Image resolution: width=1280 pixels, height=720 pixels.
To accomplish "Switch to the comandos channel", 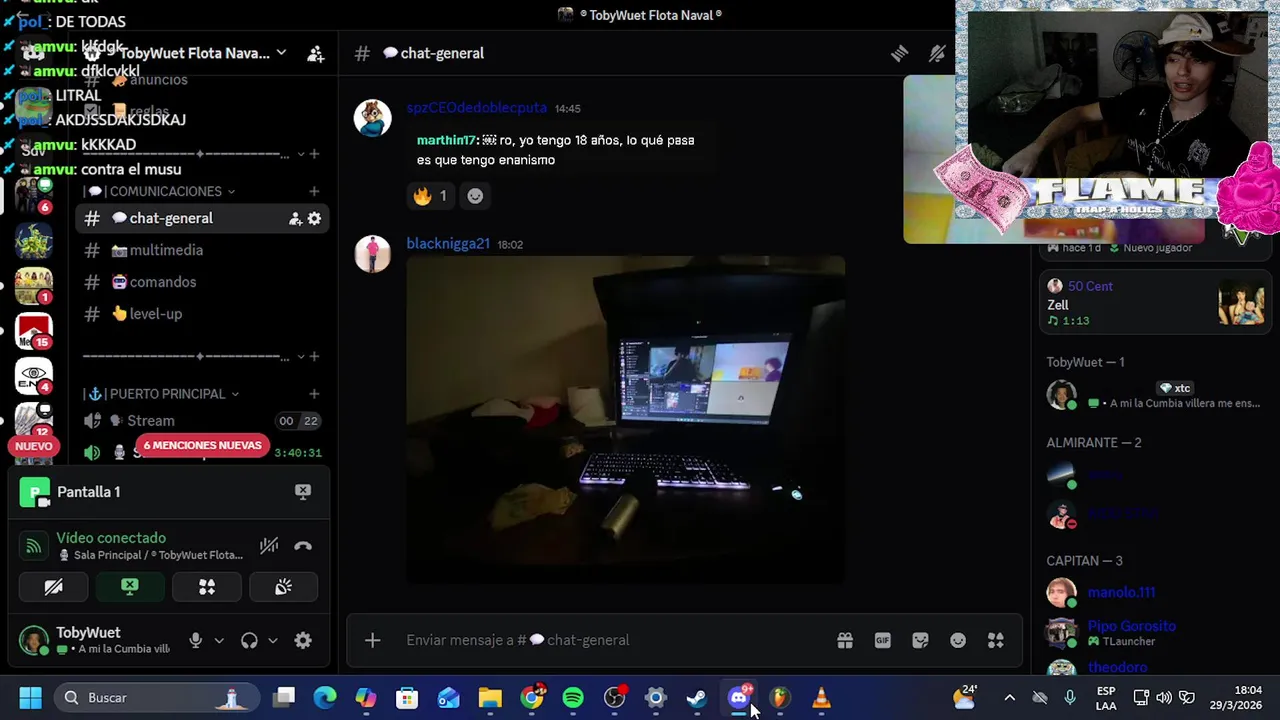I will point(203,282).
